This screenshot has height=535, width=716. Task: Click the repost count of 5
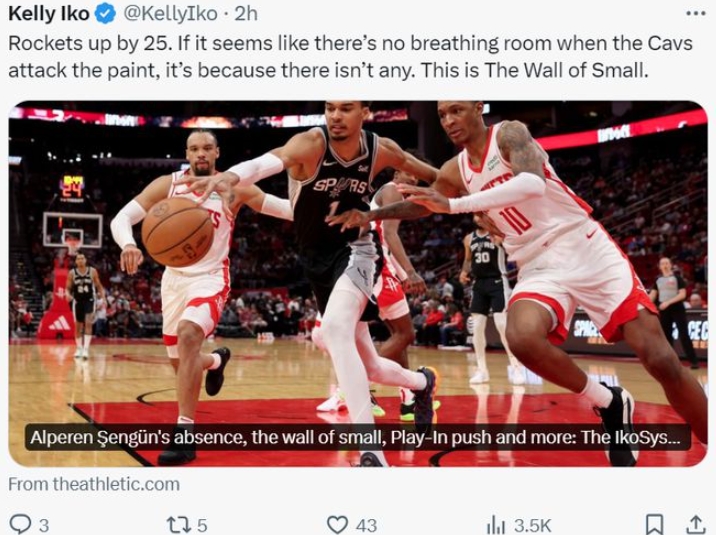pyautogui.click(x=202, y=523)
